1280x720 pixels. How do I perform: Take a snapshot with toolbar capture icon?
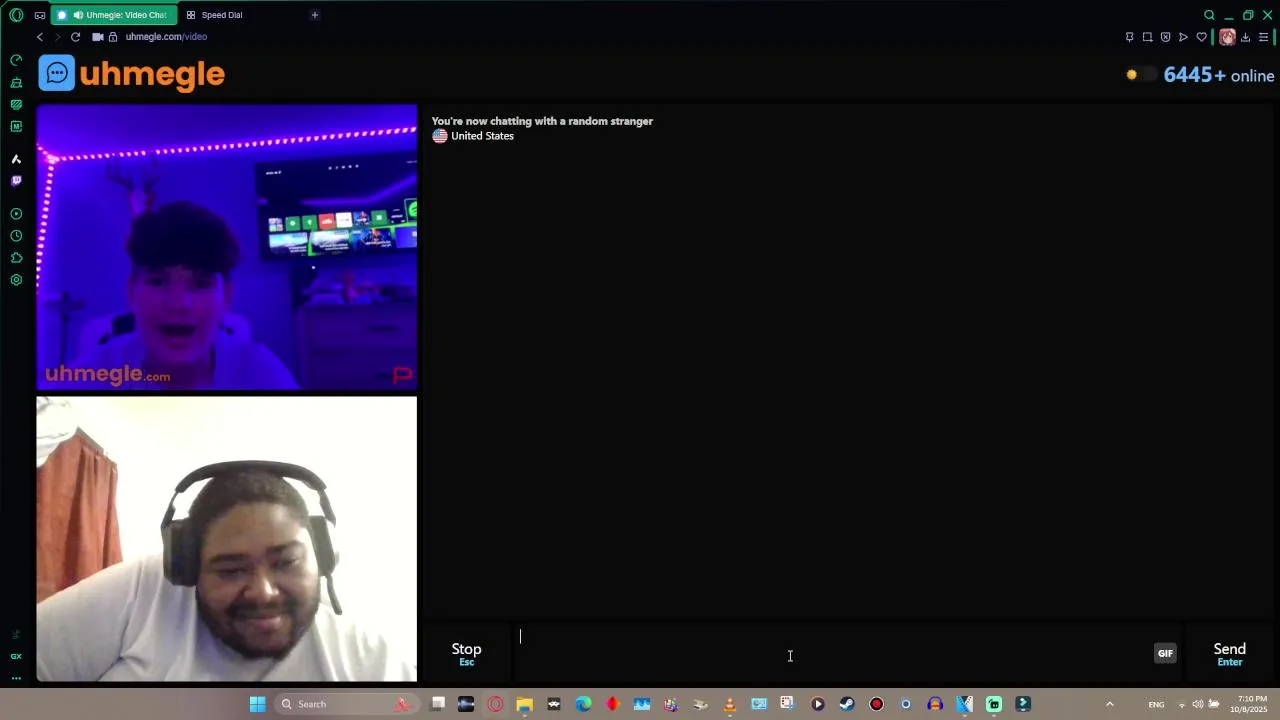1148,37
